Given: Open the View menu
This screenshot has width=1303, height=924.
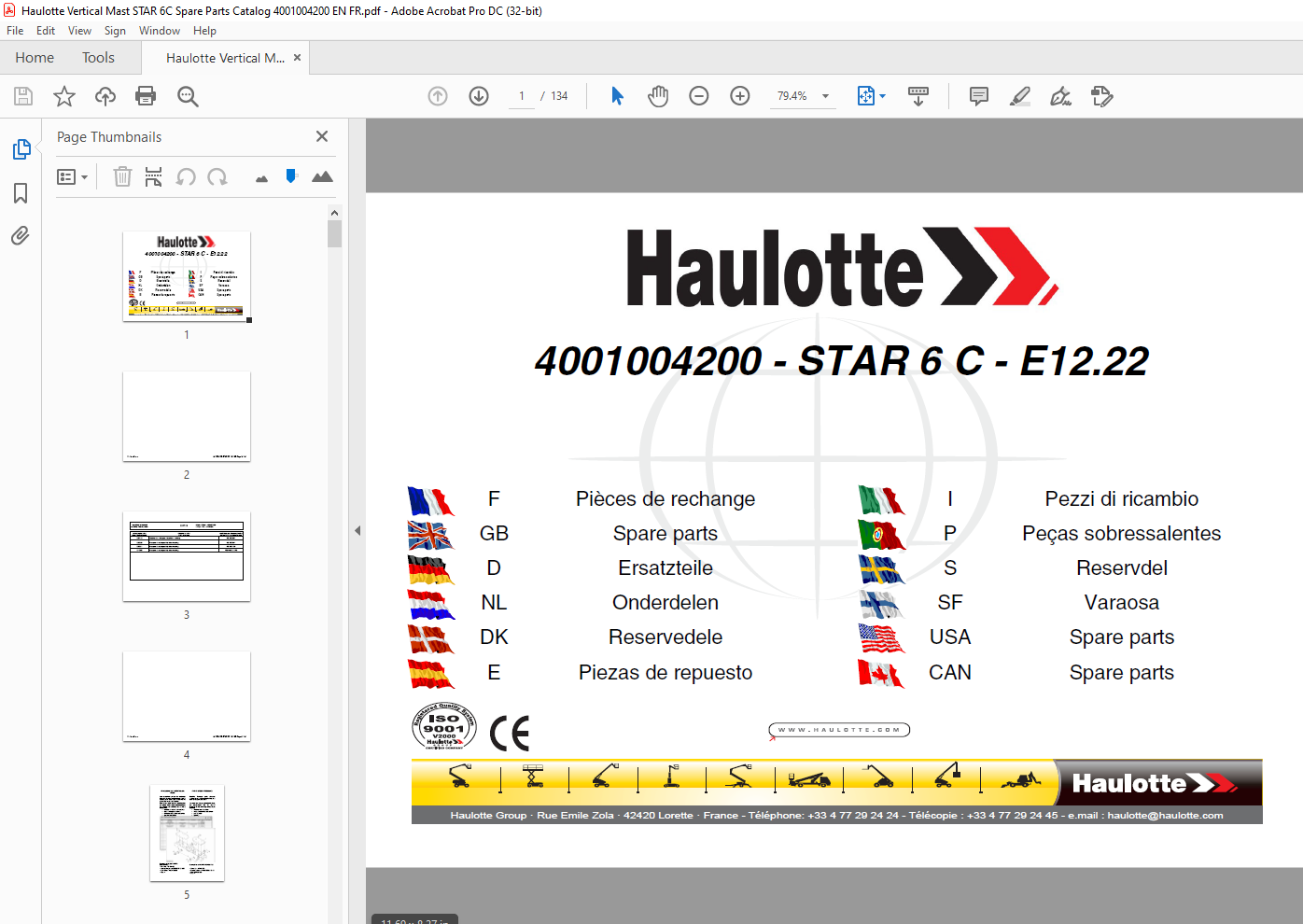Looking at the screenshot, I should [79, 31].
